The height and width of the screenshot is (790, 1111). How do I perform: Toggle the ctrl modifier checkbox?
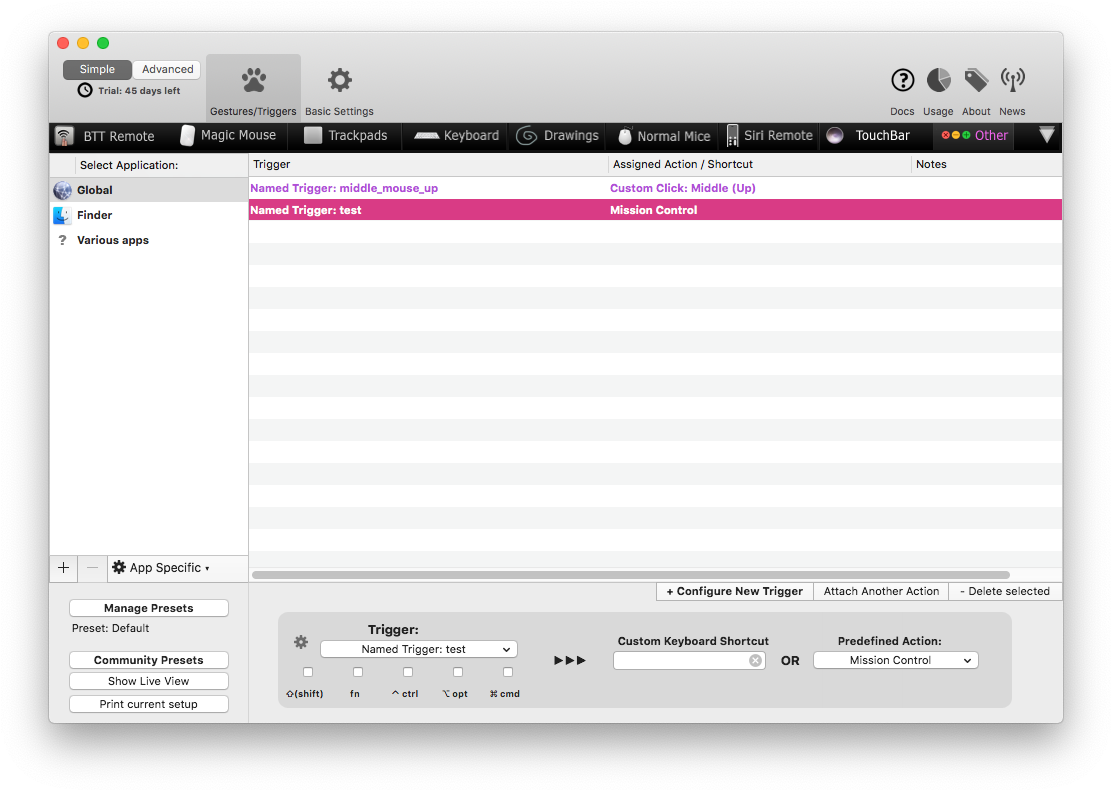407,672
